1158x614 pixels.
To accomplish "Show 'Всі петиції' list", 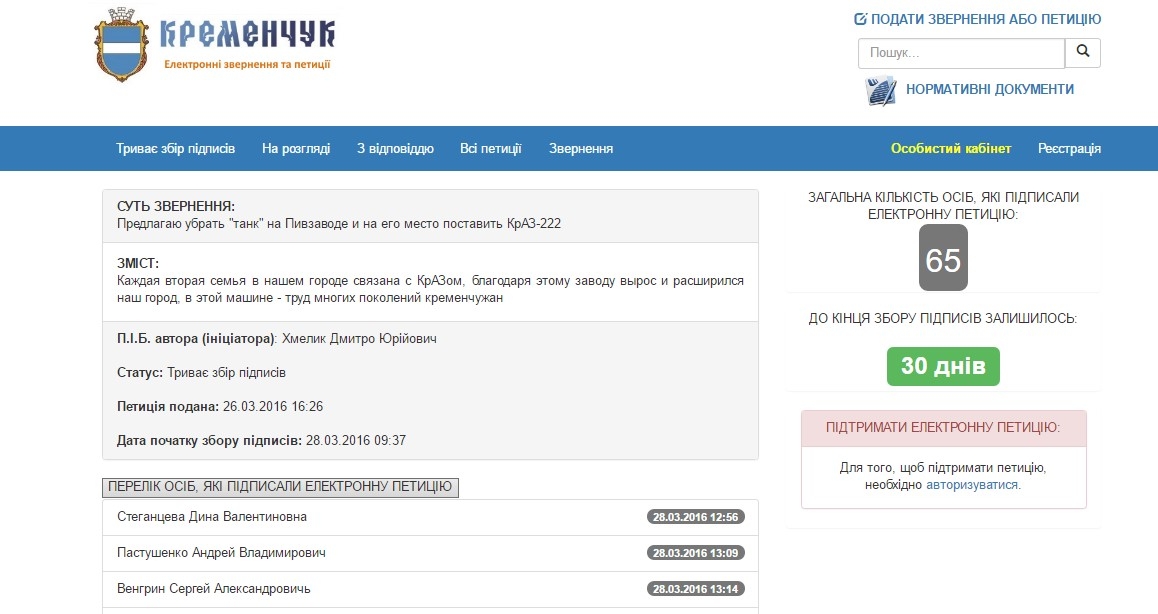I will [x=490, y=148].
